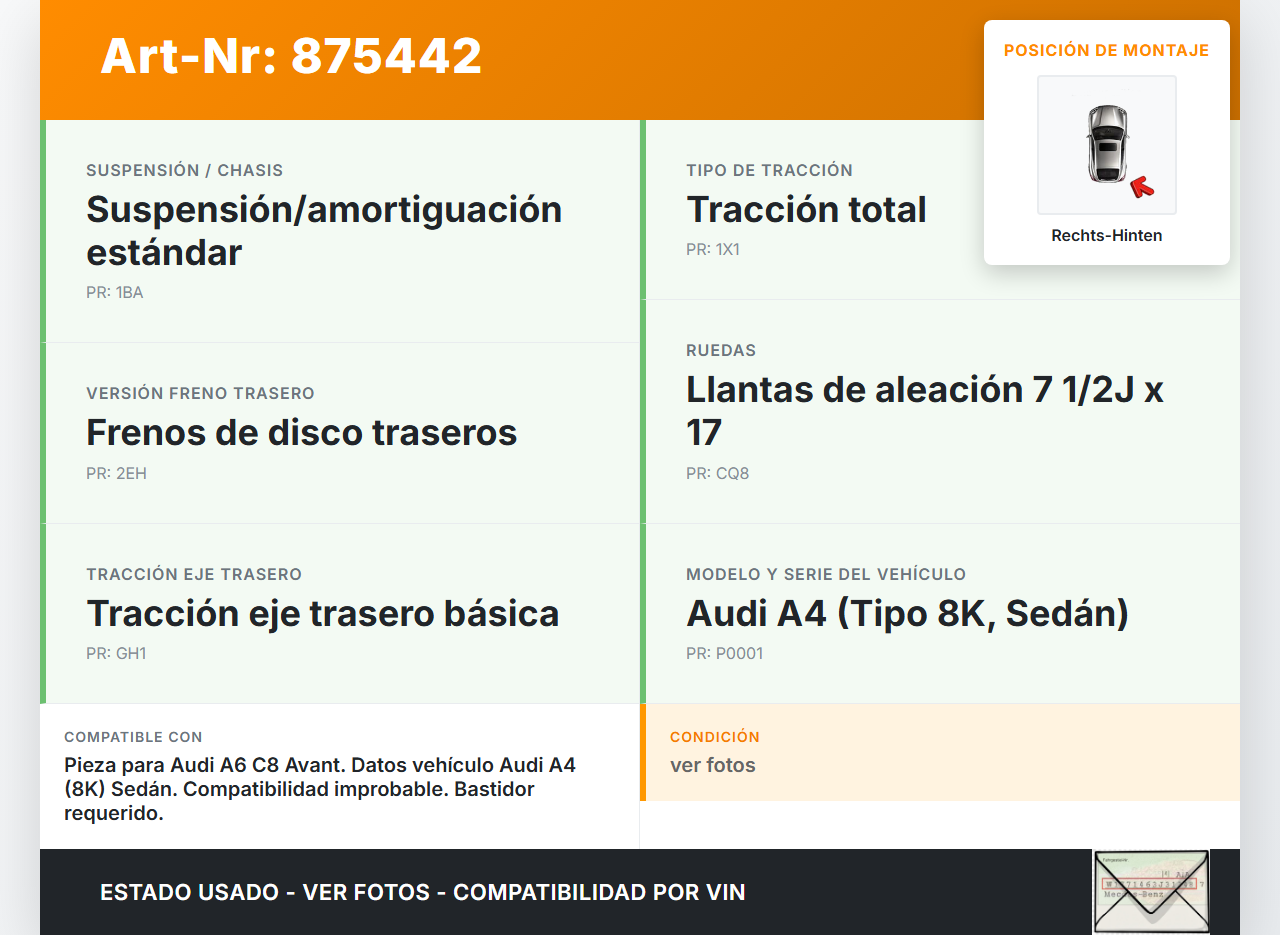Image resolution: width=1280 pixels, height=935 pixels.
Task: Click the VERSIÓN FRENO TRASERO label
Action: click(x=201, y=393)
